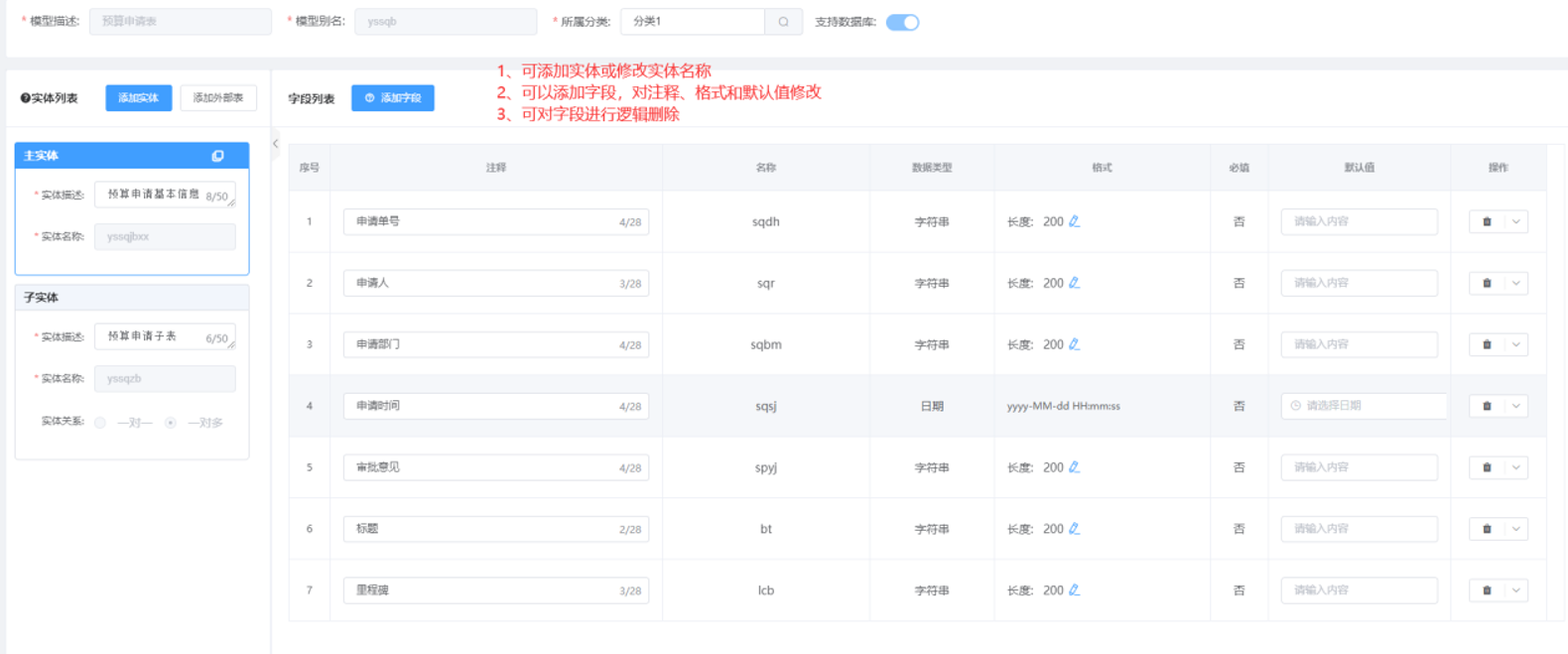Delete the 申请时间 field via trash icon
Screen dimensions: 1568x654
[1487, 406]
